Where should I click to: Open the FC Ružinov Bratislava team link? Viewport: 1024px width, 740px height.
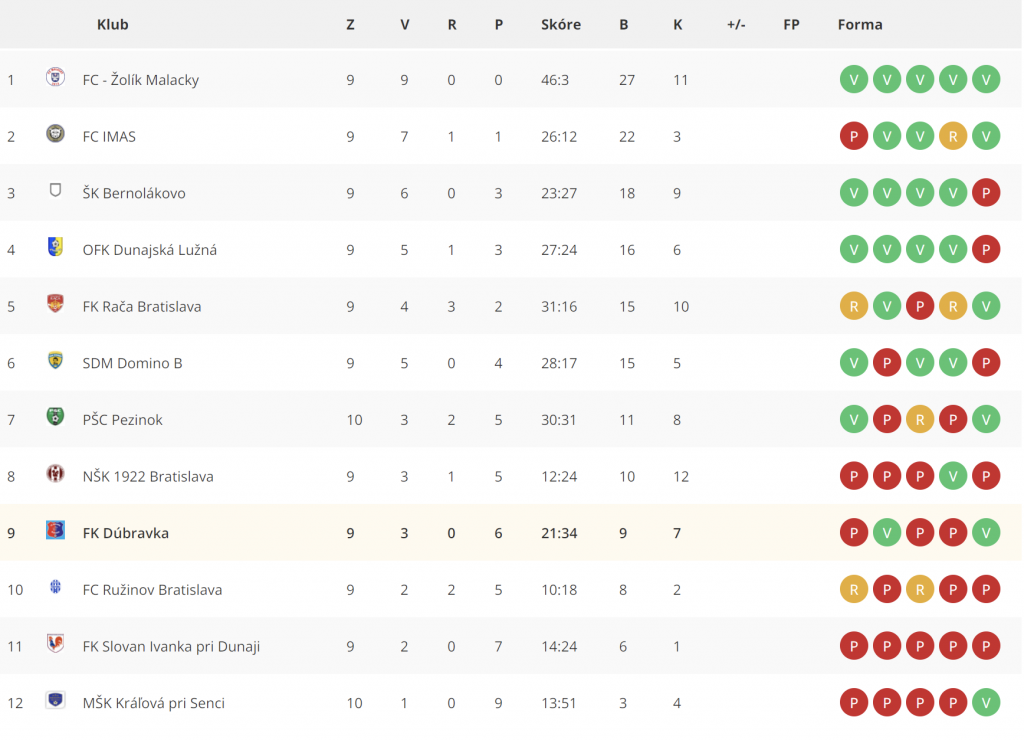point(152,590)
